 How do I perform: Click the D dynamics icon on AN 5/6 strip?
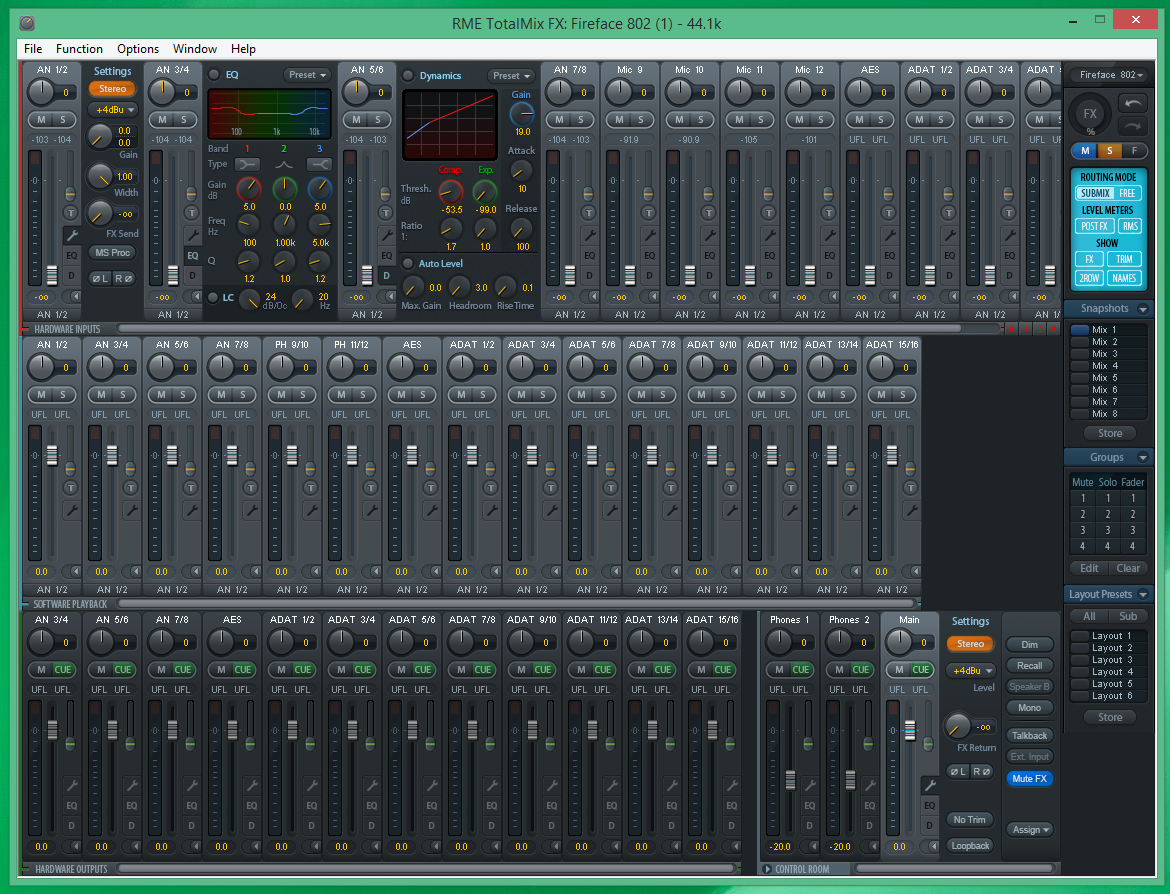pyautogui.click(x=386, y=275)
